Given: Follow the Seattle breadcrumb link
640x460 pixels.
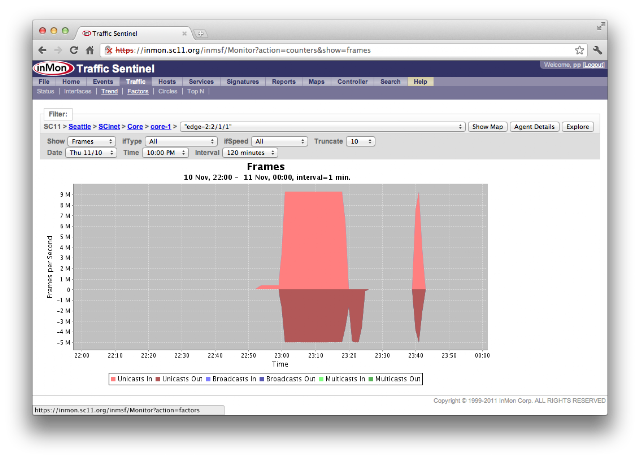Looking at the screenshot, I should tap(80, 127).
